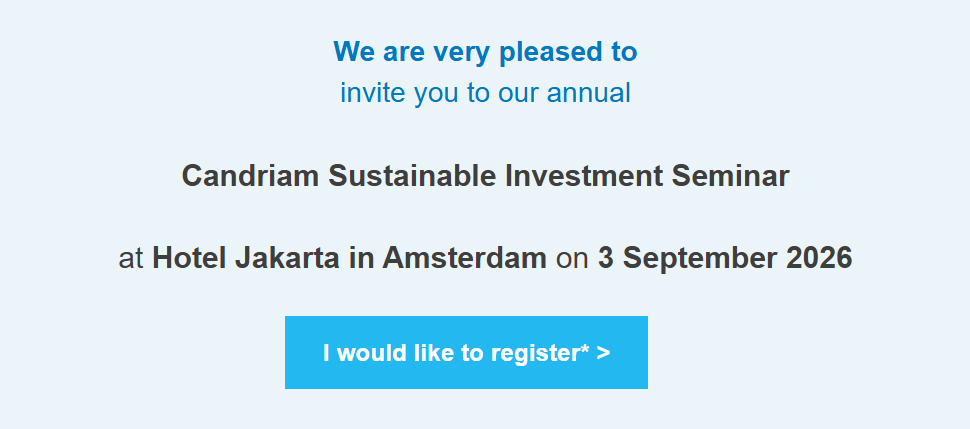Click the word 'September' in the date
Viewport: 970px width, 429px height.
coord(699,260)
